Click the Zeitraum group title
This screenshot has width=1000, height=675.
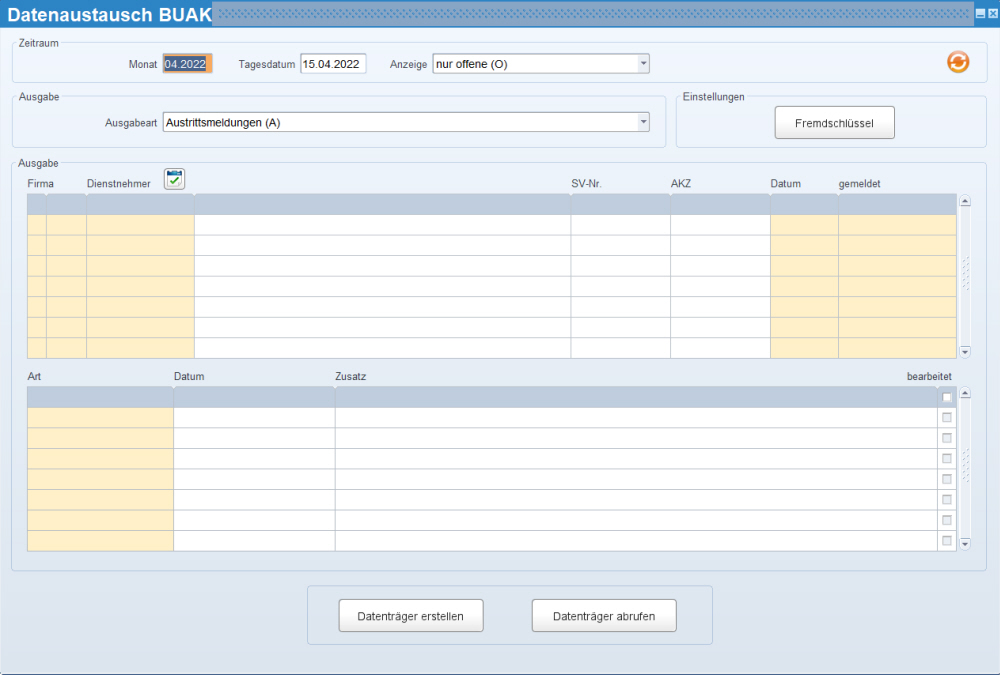[38, 43]
